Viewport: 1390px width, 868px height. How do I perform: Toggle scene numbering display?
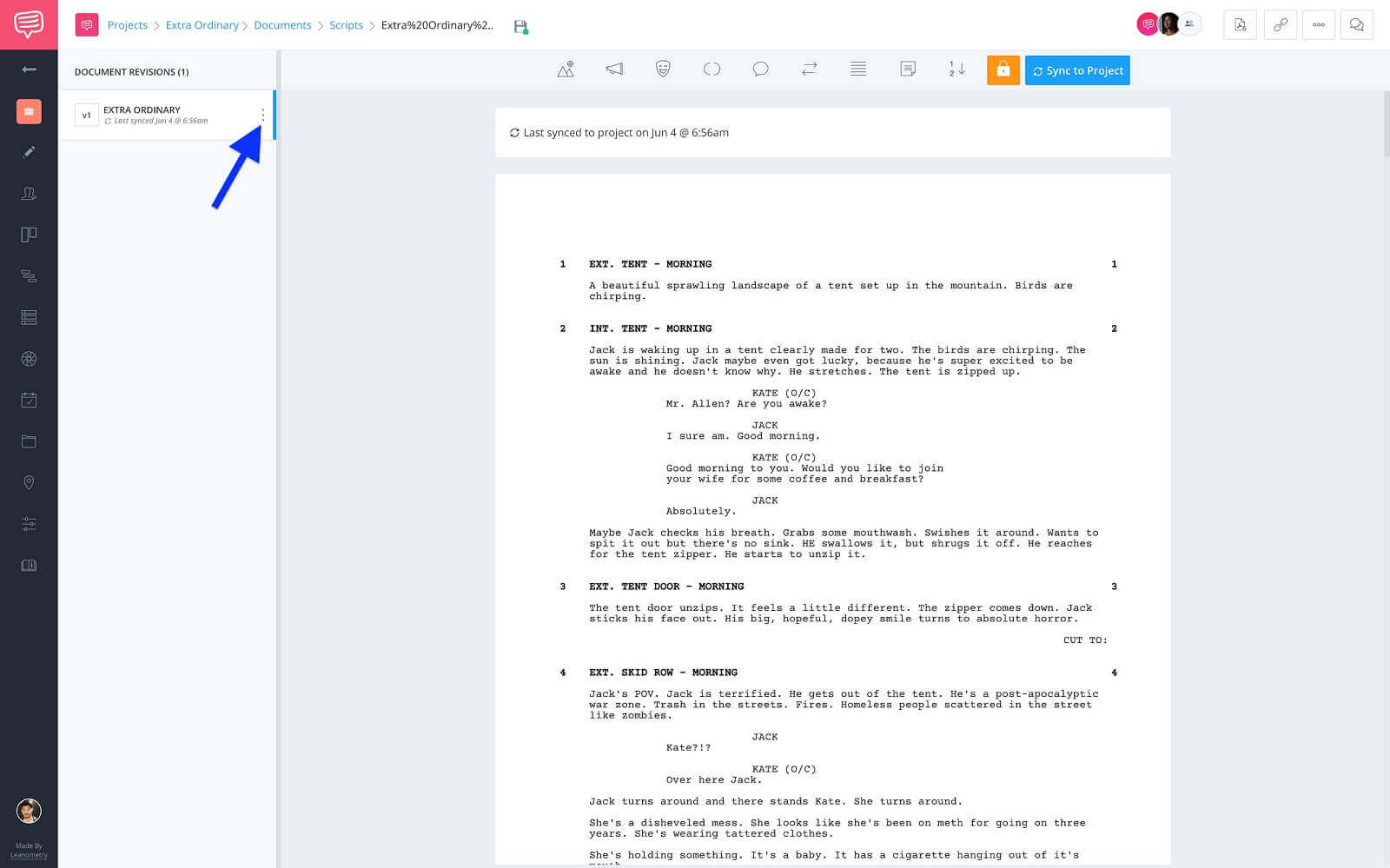click(955, 69)
